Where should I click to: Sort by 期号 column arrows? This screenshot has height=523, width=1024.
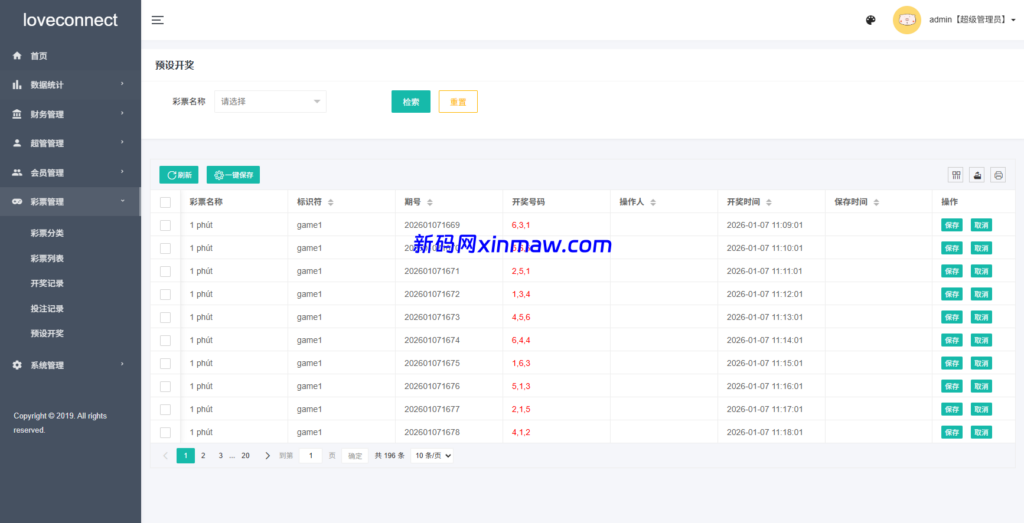point(429,202)
